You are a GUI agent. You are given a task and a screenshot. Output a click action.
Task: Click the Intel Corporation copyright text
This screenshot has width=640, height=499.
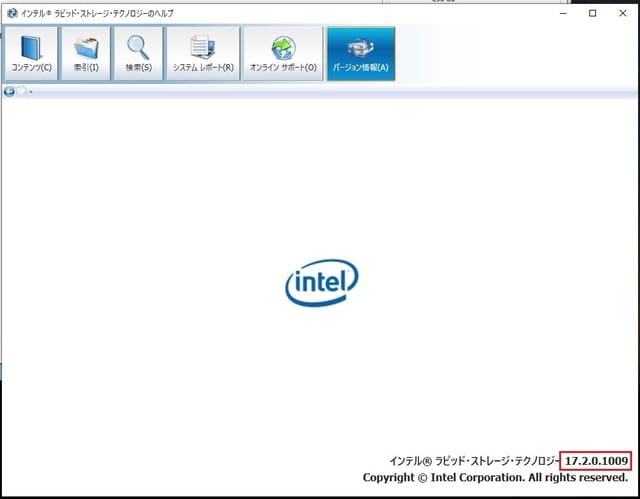pyautogui.click(x=495, y=477)
